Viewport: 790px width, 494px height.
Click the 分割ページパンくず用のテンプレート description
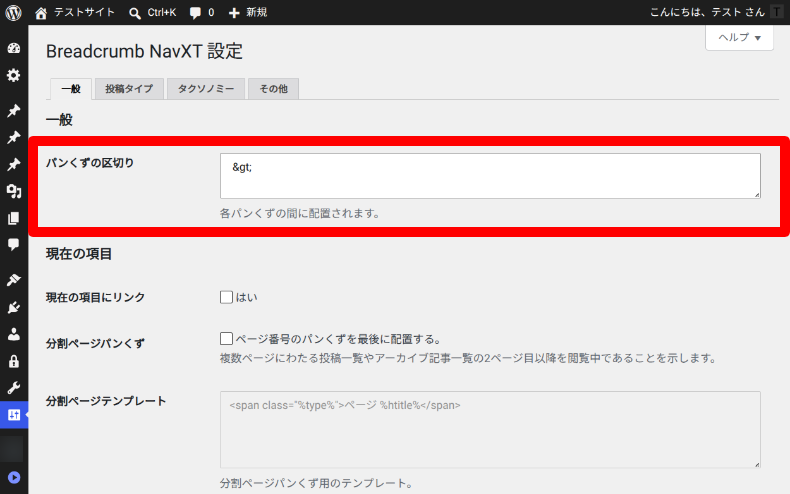(316, 483)
